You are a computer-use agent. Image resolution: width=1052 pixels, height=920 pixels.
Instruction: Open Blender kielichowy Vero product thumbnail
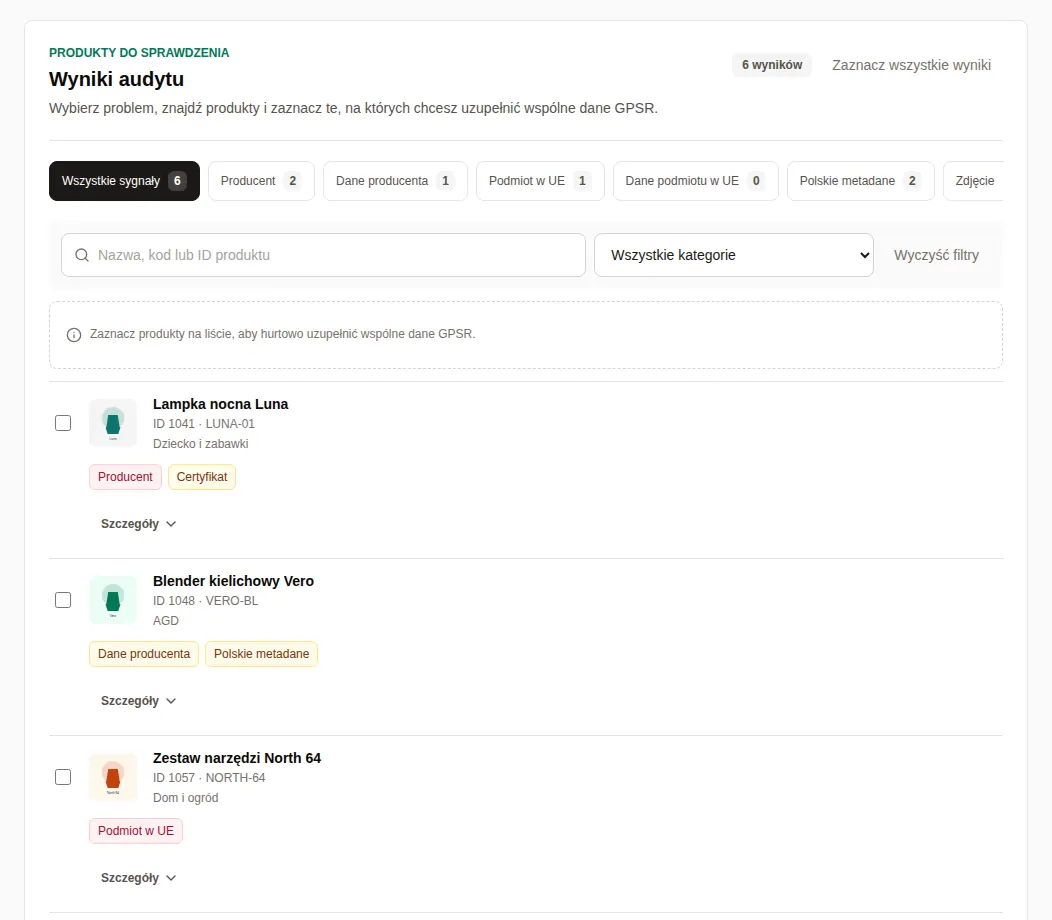pyautogui.click(x=113, y=600)
